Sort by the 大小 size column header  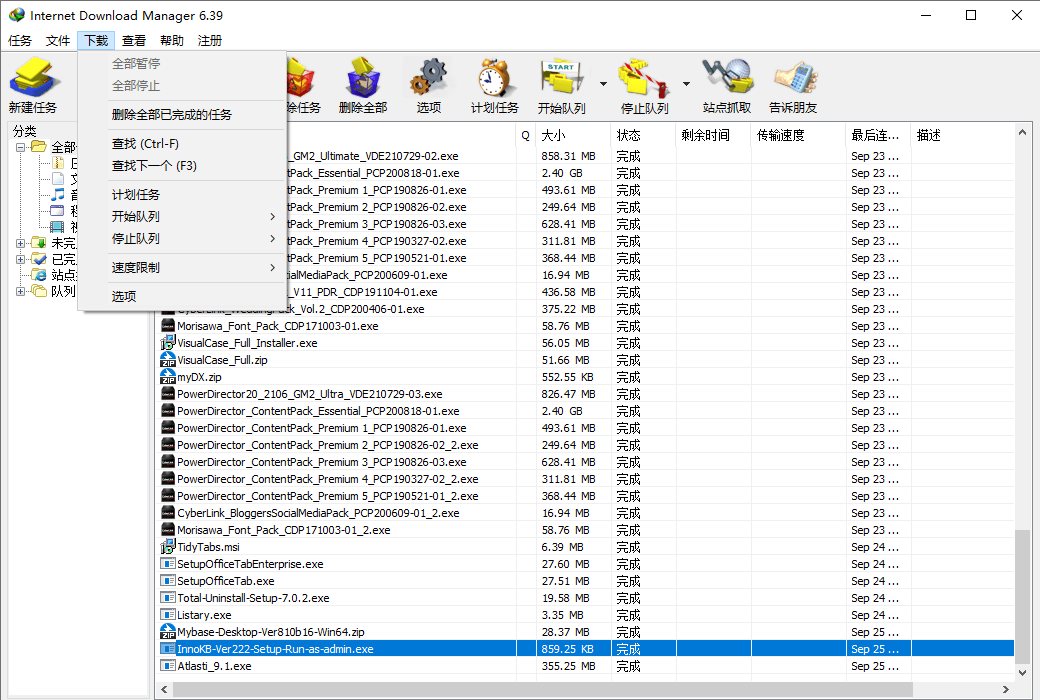tap(572, 135)
